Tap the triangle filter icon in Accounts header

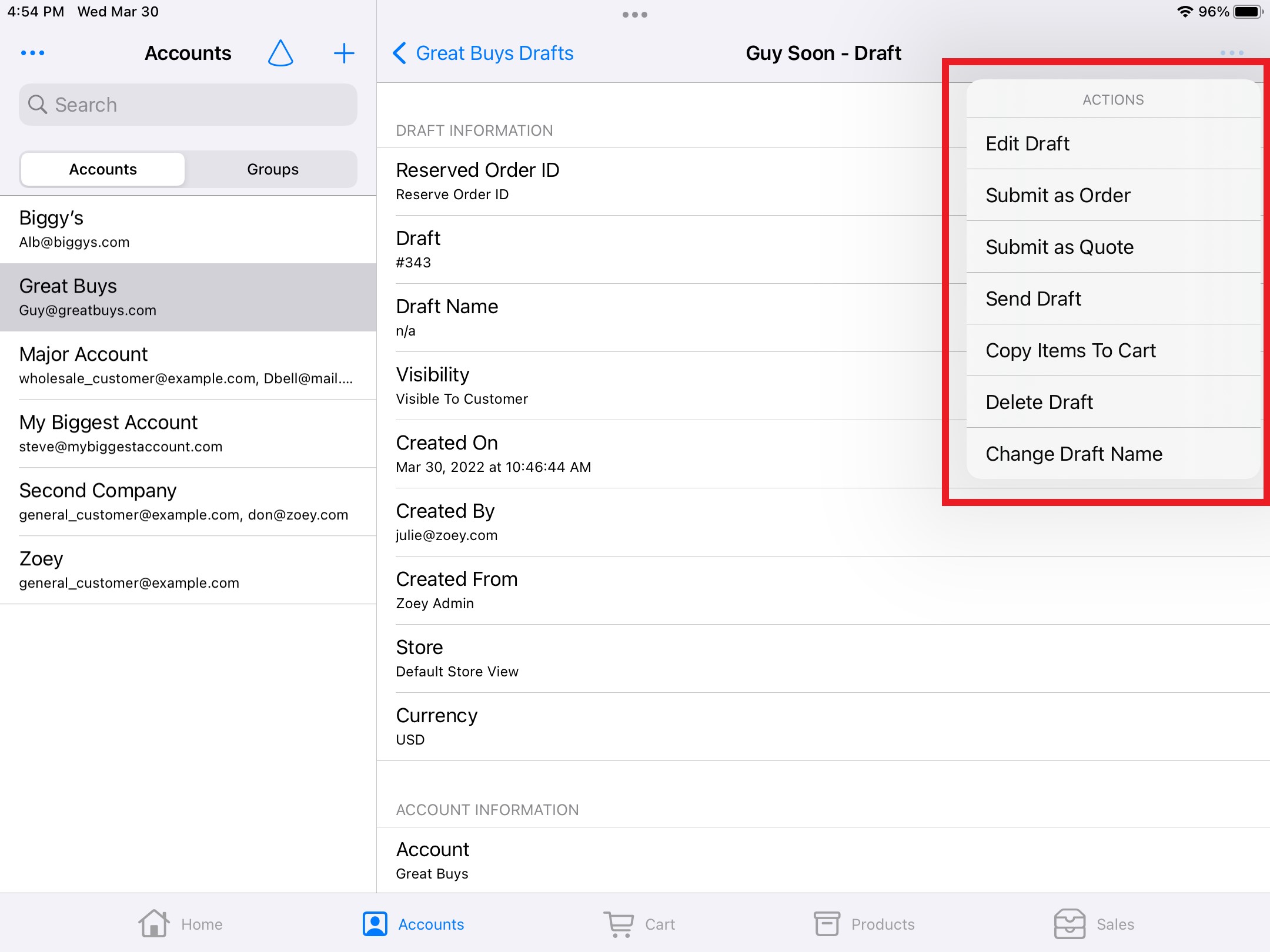pos(283,53)
